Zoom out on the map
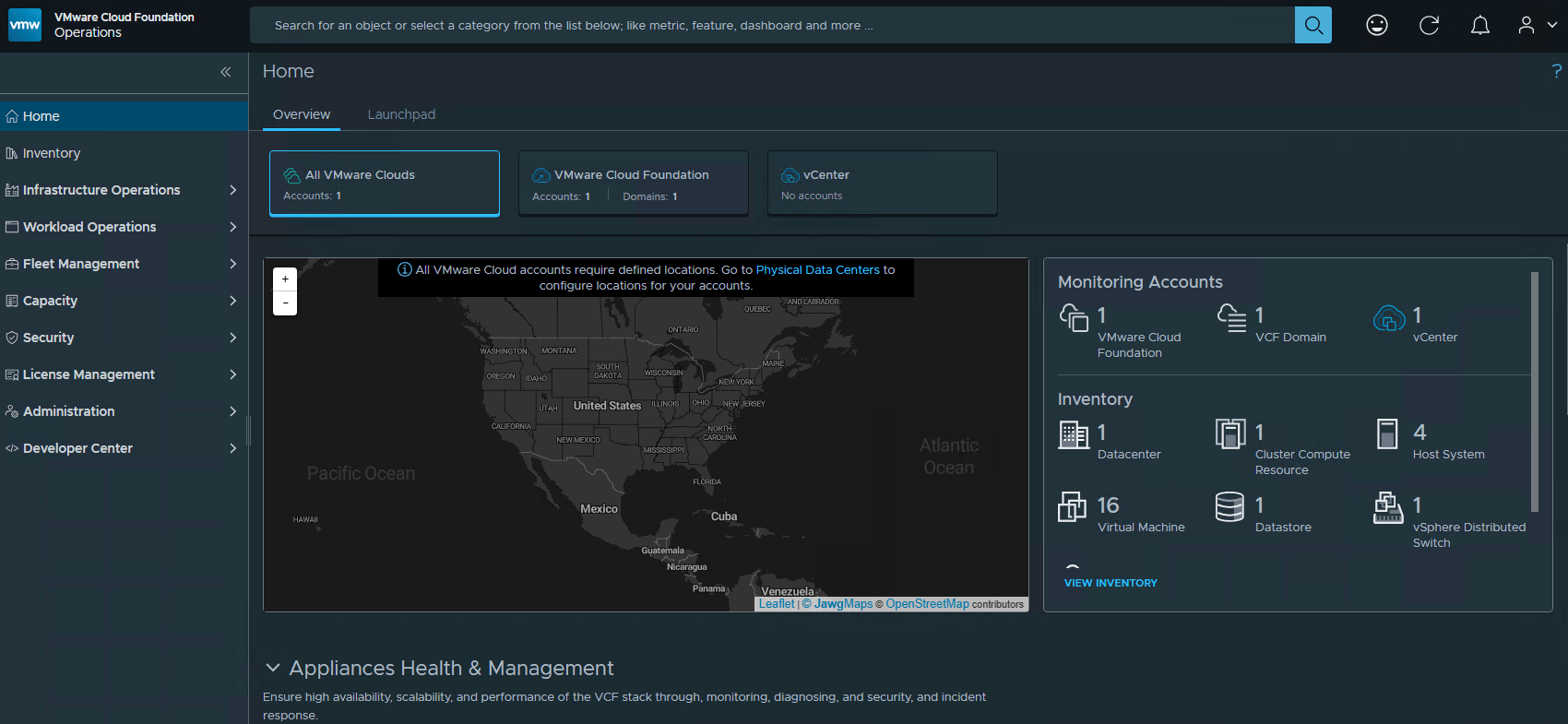Image resolution: width=1568 pixels, height=724 pixels. [x=285, y=303]
